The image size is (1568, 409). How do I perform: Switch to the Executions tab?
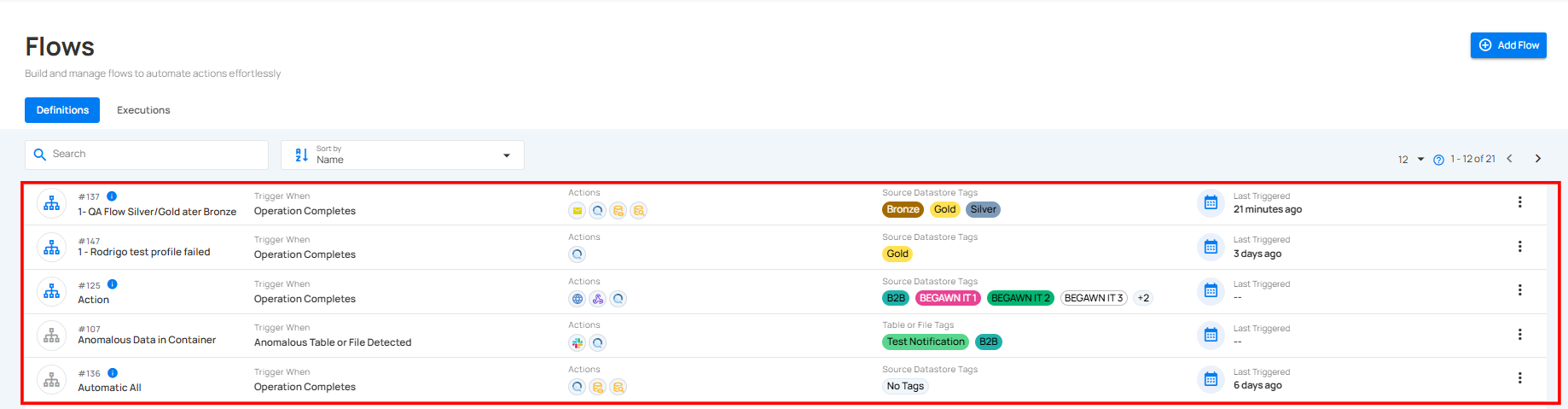(143, 110)
